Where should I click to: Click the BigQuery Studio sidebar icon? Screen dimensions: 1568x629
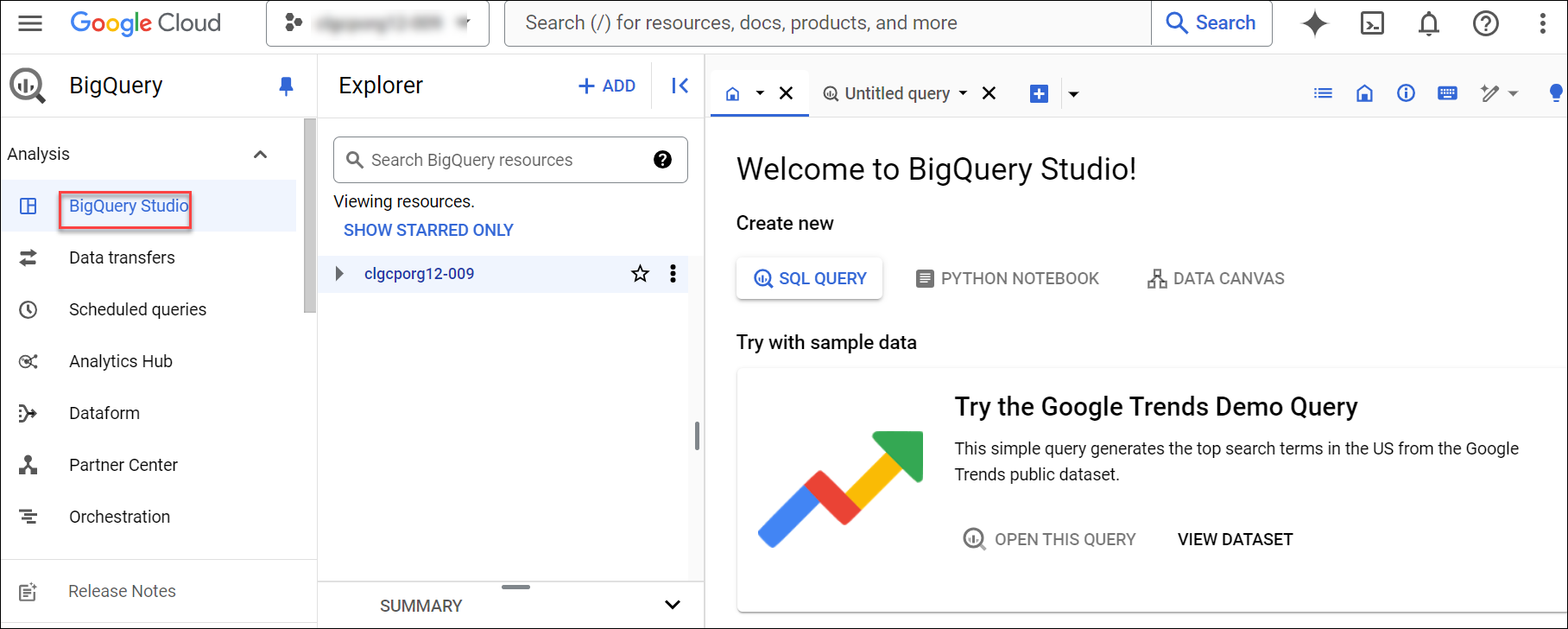click(28, 206)
